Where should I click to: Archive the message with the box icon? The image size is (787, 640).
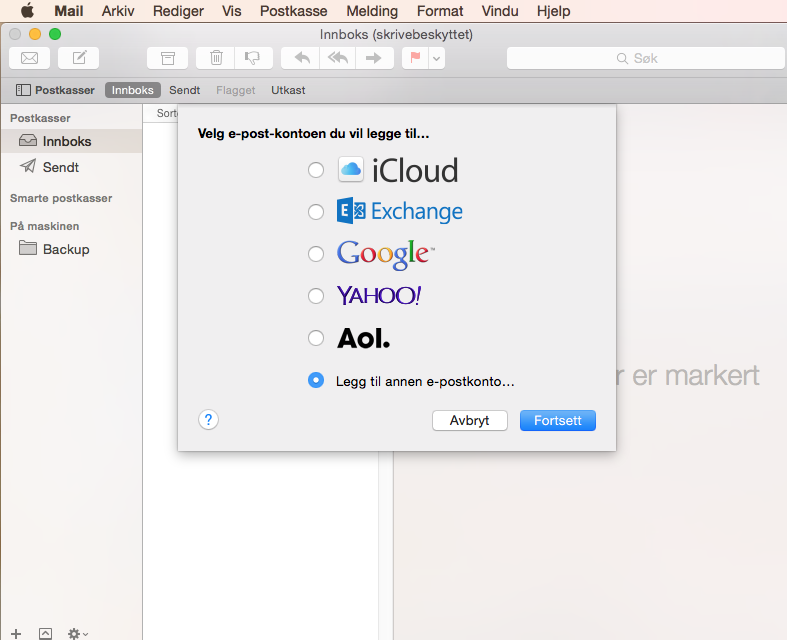(x=167, y=58)
